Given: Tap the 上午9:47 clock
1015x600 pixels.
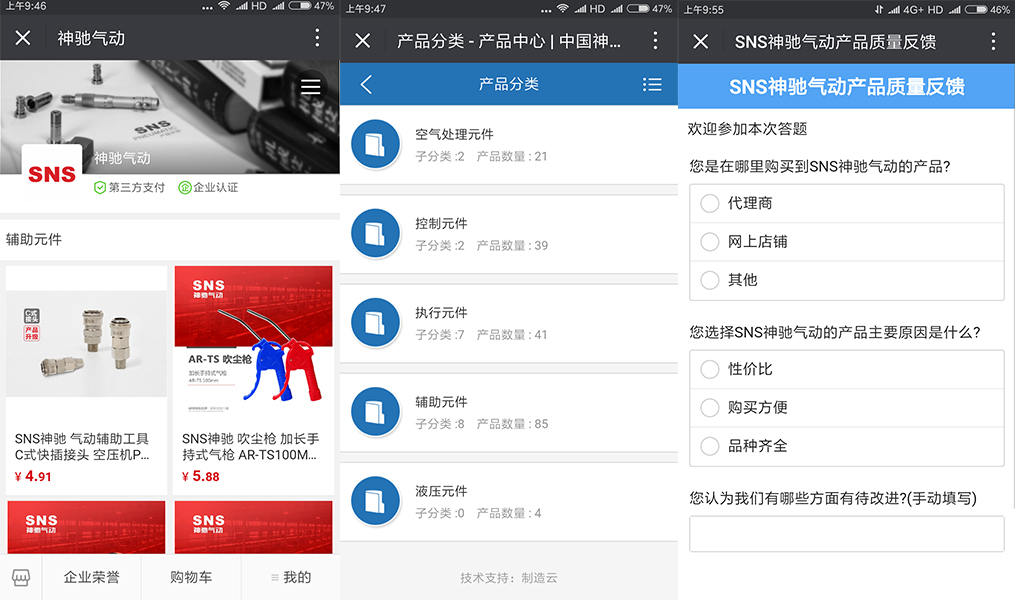Looking at the screenshot, I should (x=366, y=9).
